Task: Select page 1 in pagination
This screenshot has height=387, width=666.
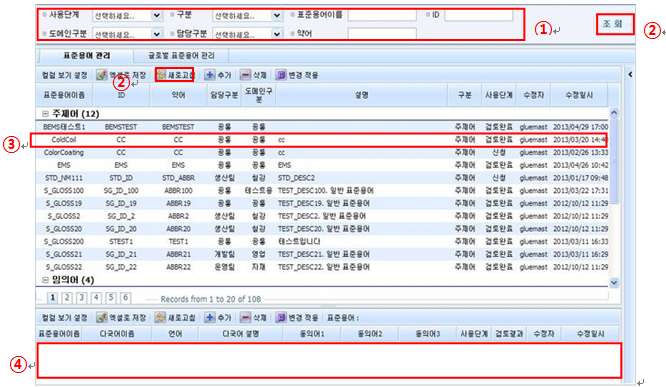Action: pos(53,298)
